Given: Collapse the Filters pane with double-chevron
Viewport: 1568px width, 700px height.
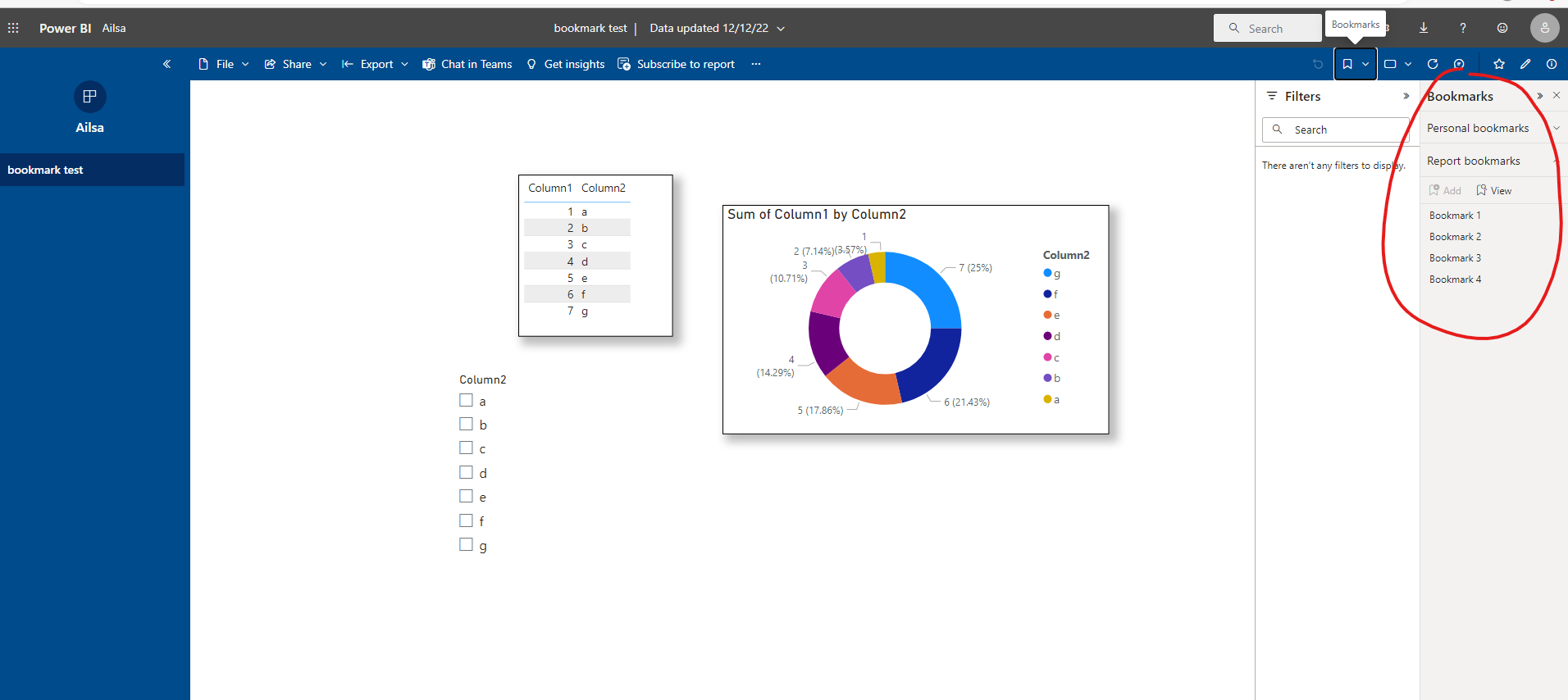Looking at the screenshot, I should [1406, 96].
